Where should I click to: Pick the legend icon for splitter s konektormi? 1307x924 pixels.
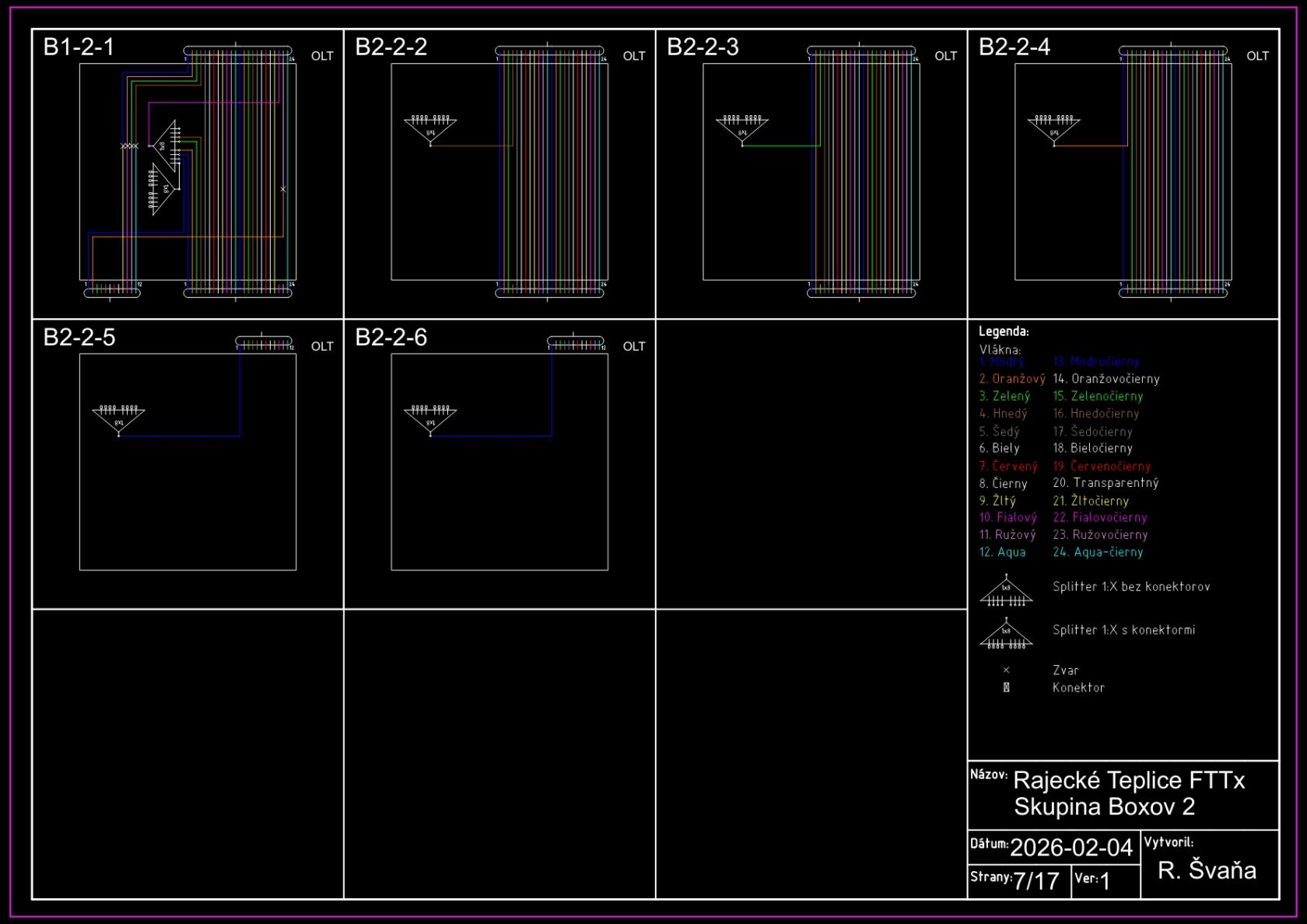1006,635
